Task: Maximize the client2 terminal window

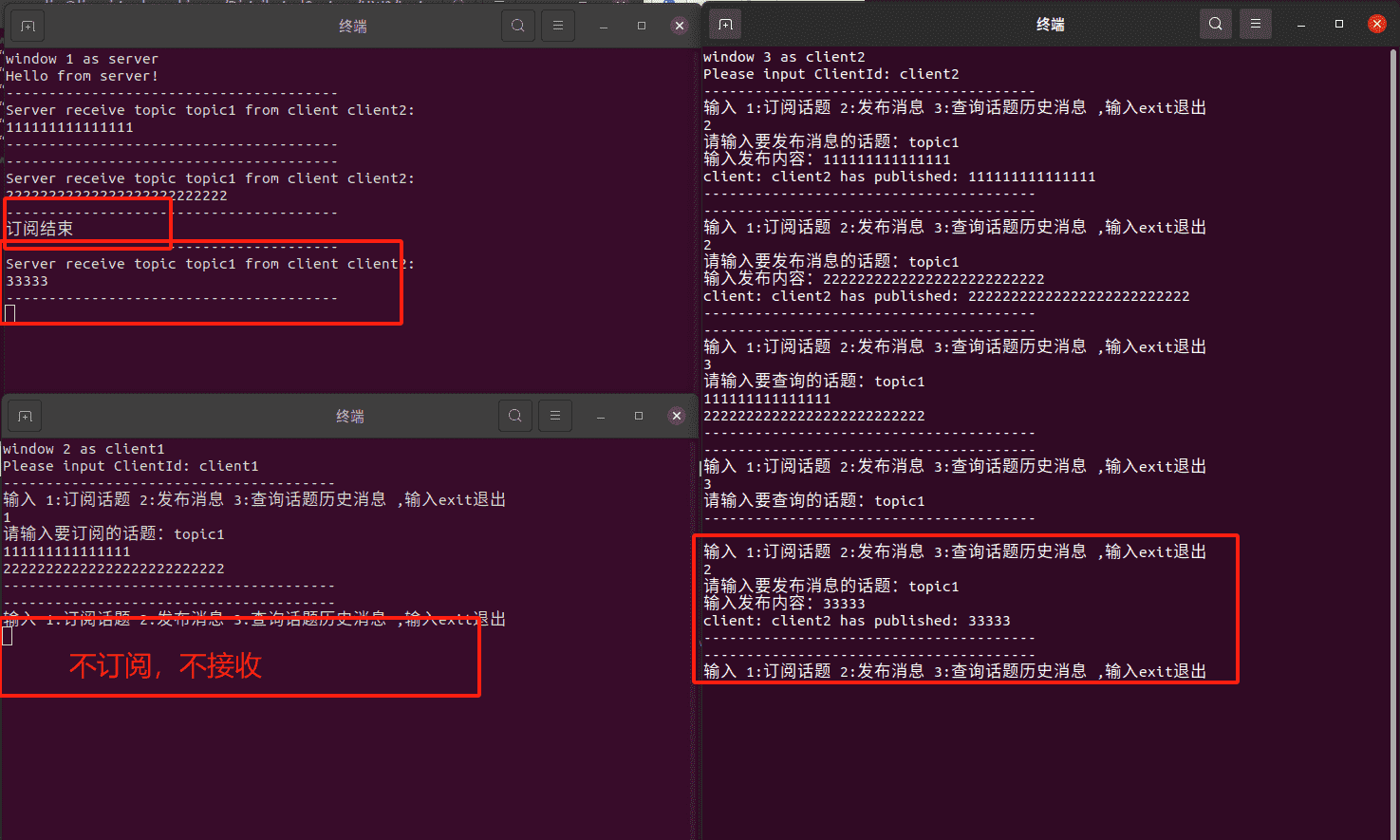Action: (x=1339, y=24)
